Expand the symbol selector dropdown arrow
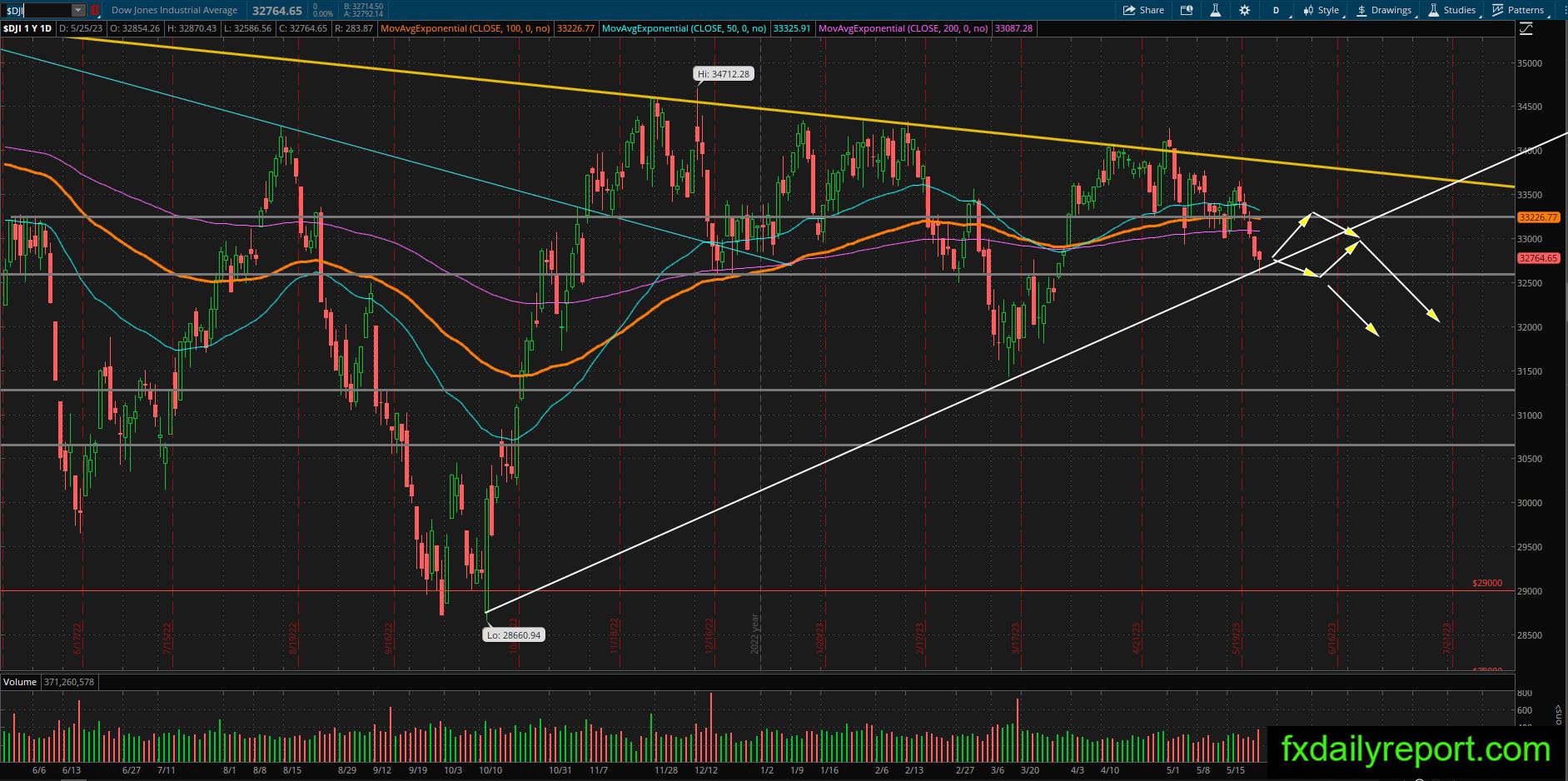The width and height of the screenshot is (1568, 781). 77,10
